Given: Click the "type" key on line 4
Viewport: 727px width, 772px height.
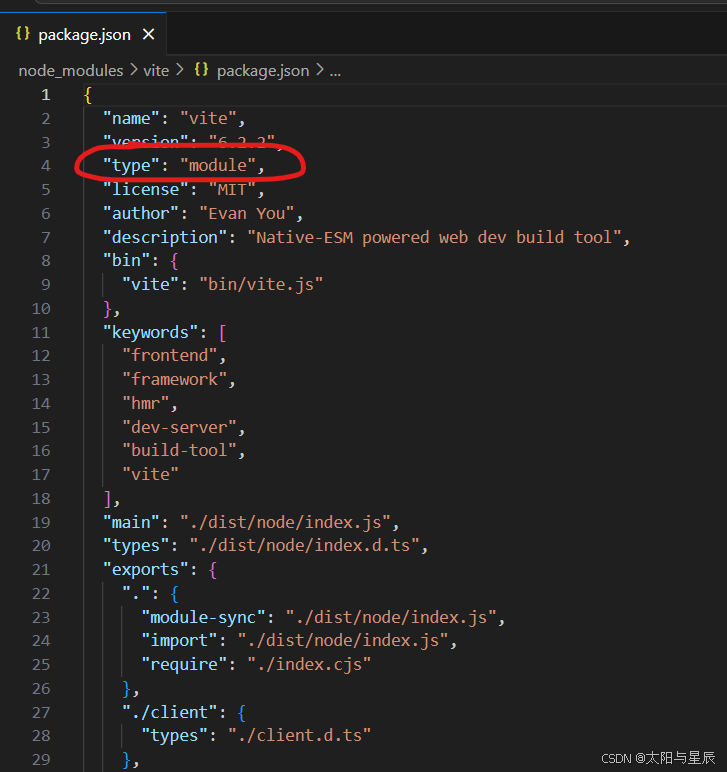Looking at the screenshot, I should point(131,166).
